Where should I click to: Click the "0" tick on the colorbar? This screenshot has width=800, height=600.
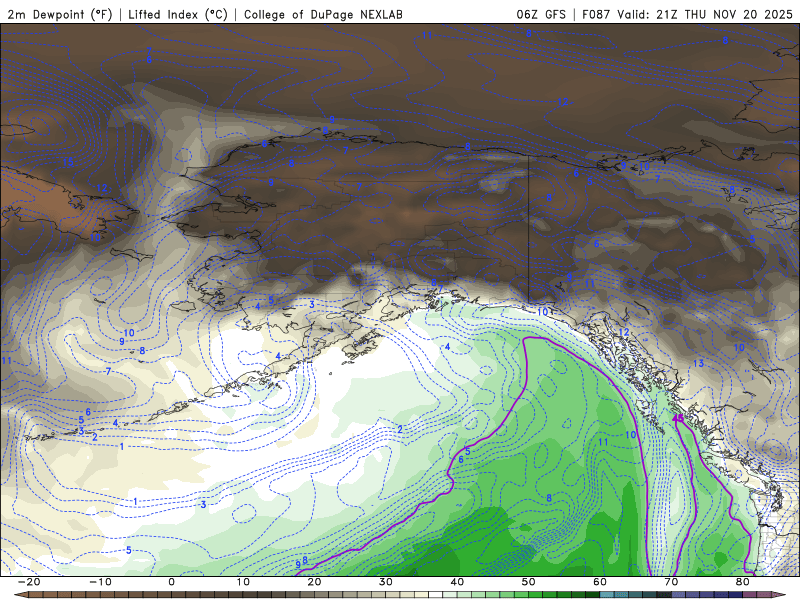click(171, 582)
